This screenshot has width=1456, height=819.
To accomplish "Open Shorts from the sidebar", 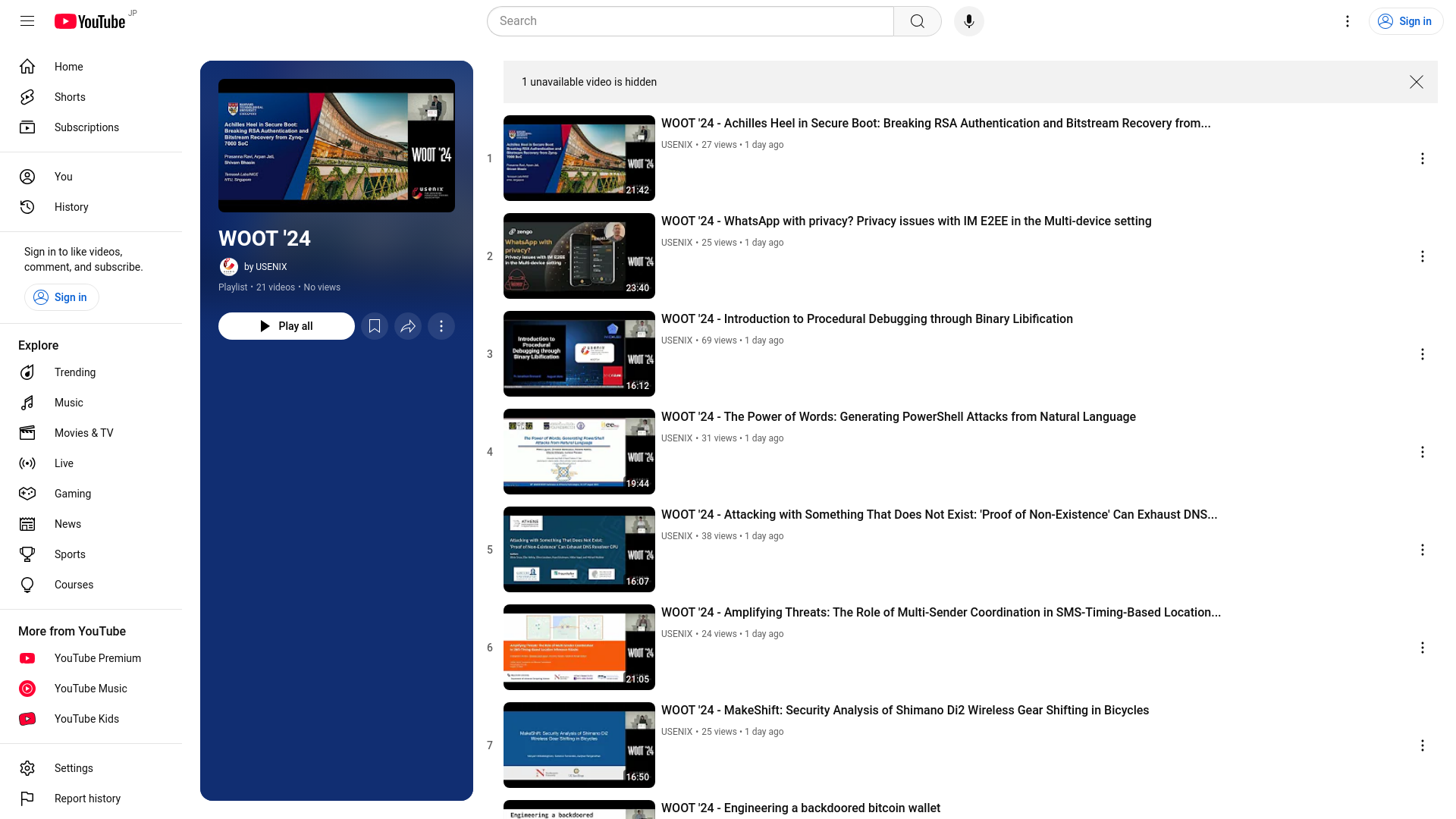I will [x=91, y=97].
